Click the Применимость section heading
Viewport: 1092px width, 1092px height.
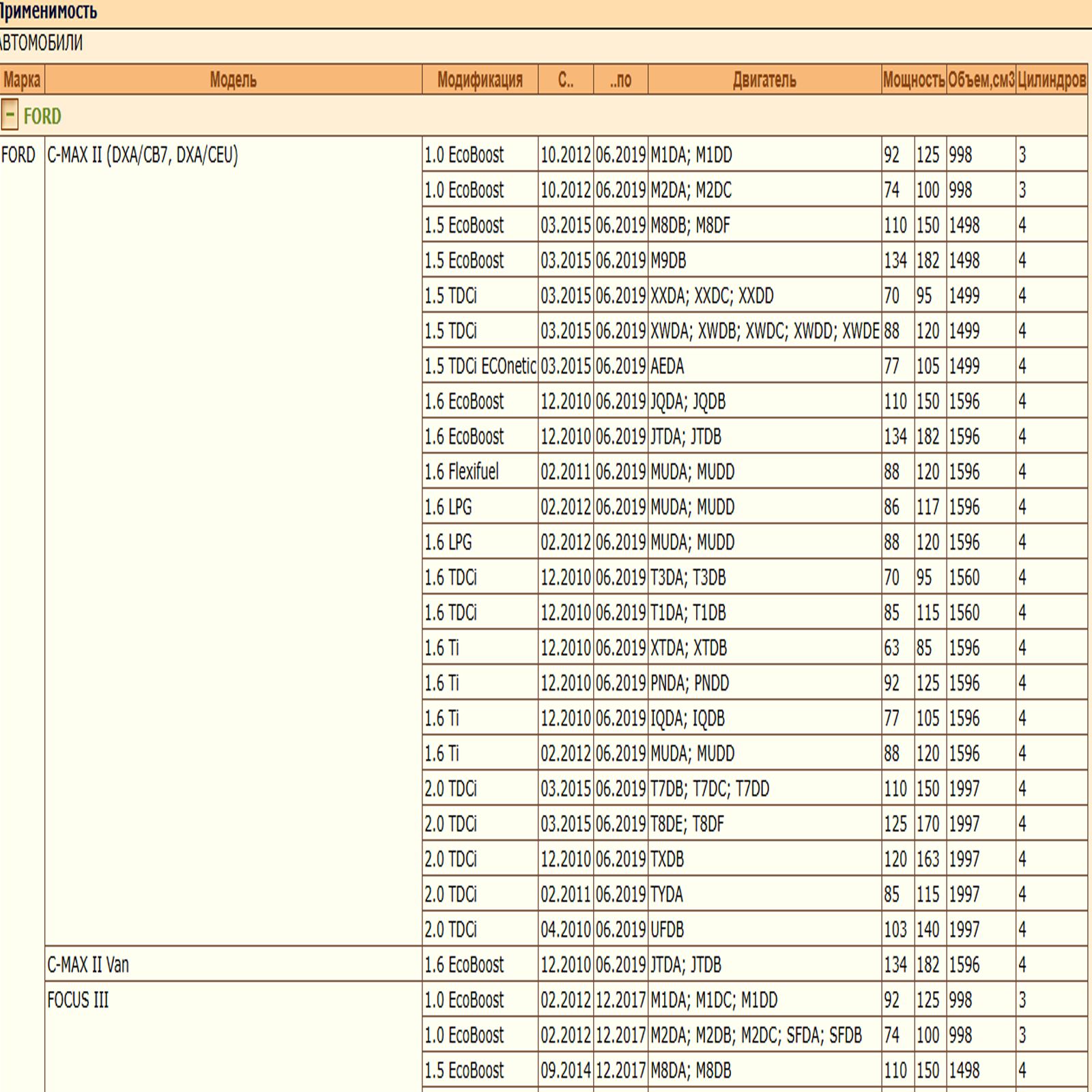point(48,12)
